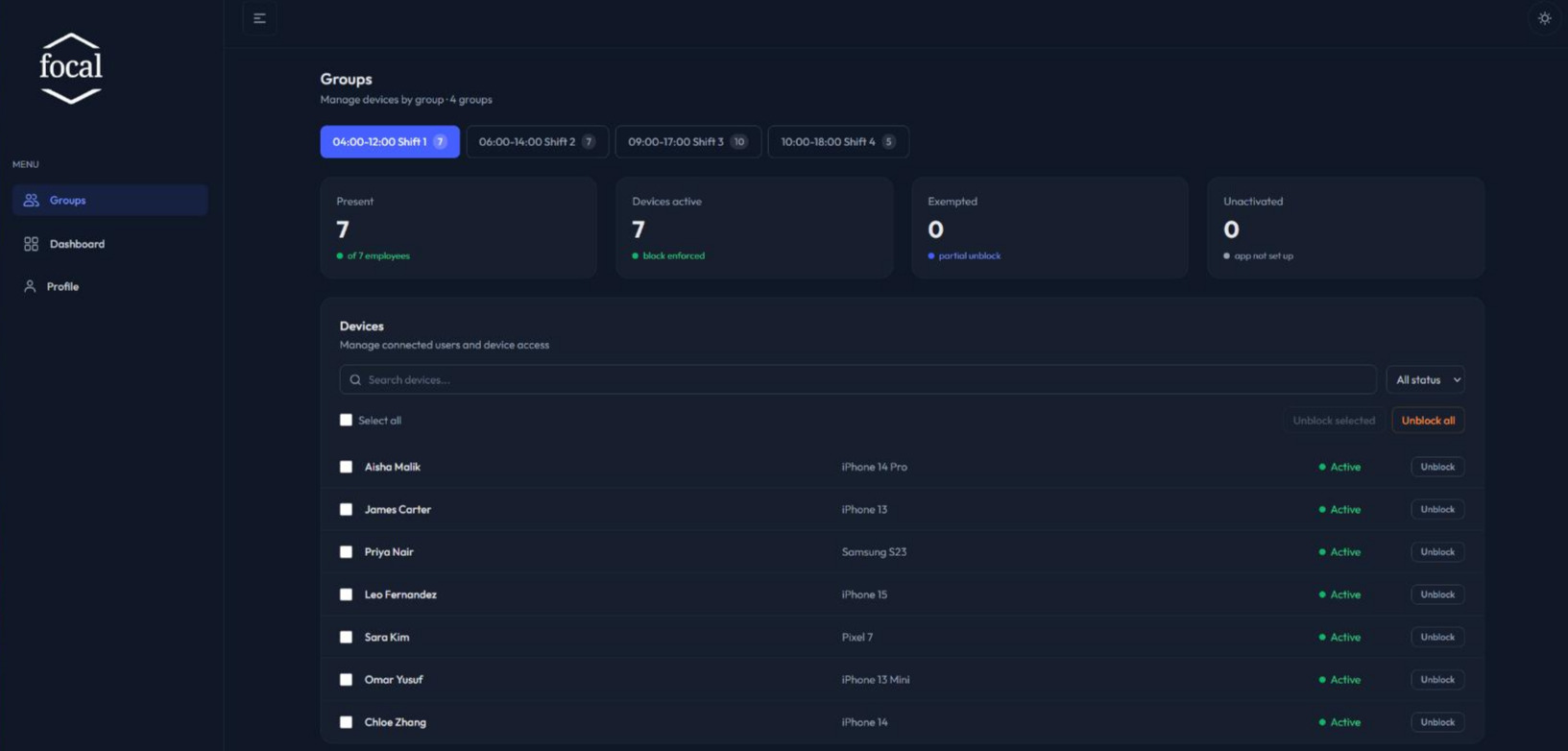The image size is (1568, 751).
Task: Click the Unblock selected button
Action: pos(1334,420)
